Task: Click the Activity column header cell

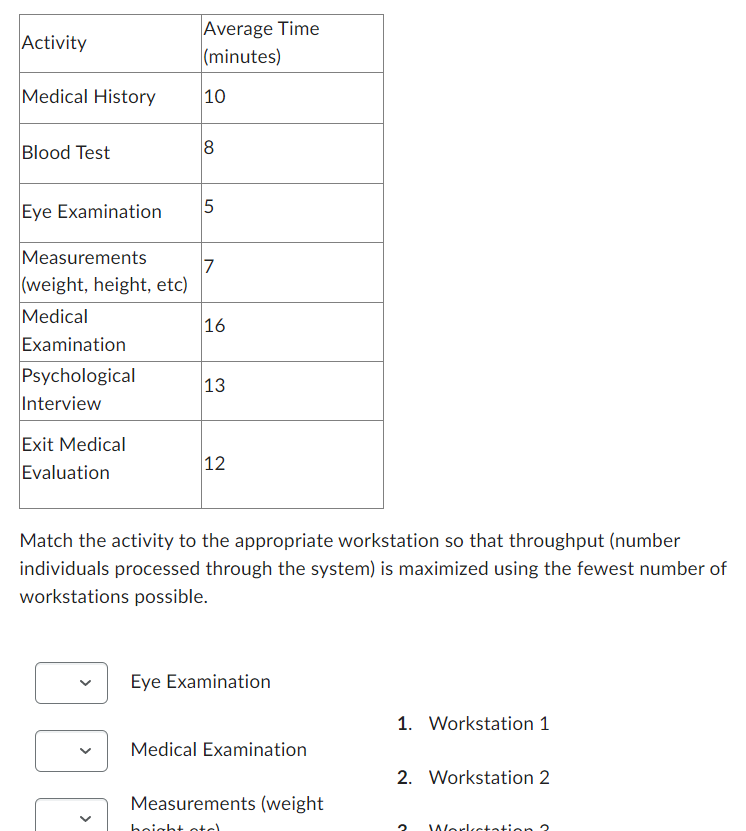Action: click(109, 43)
